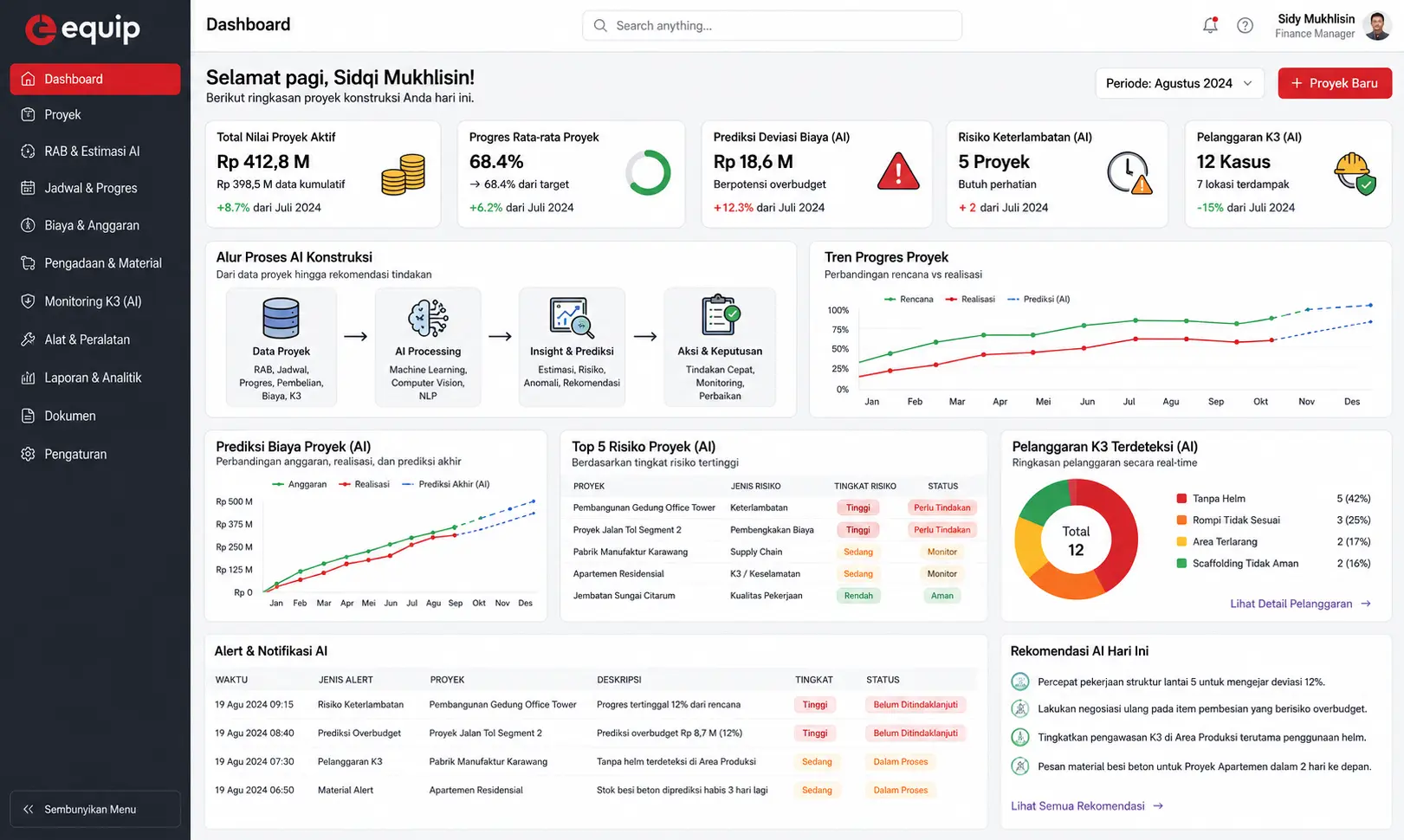Click the Pengadaan & Material cart icon
The width and height of the screenshot is (1404, 840).
point(28,263)
